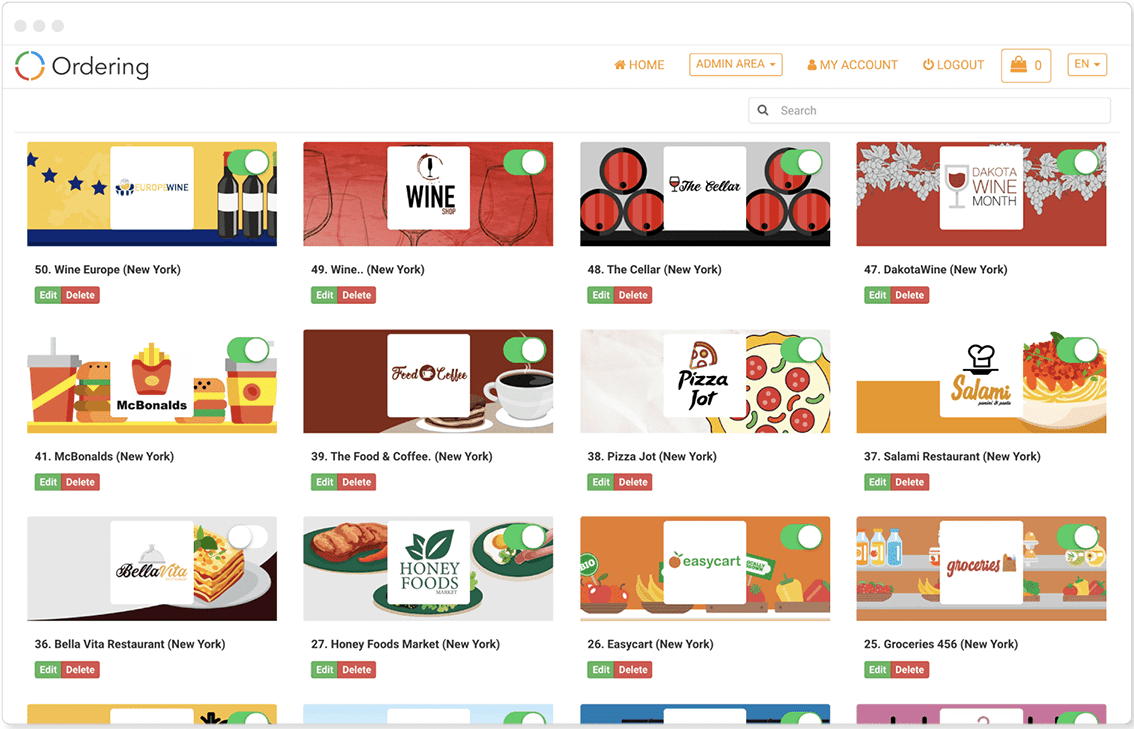
Task: Go to the Home page
Action: (639, 65)
